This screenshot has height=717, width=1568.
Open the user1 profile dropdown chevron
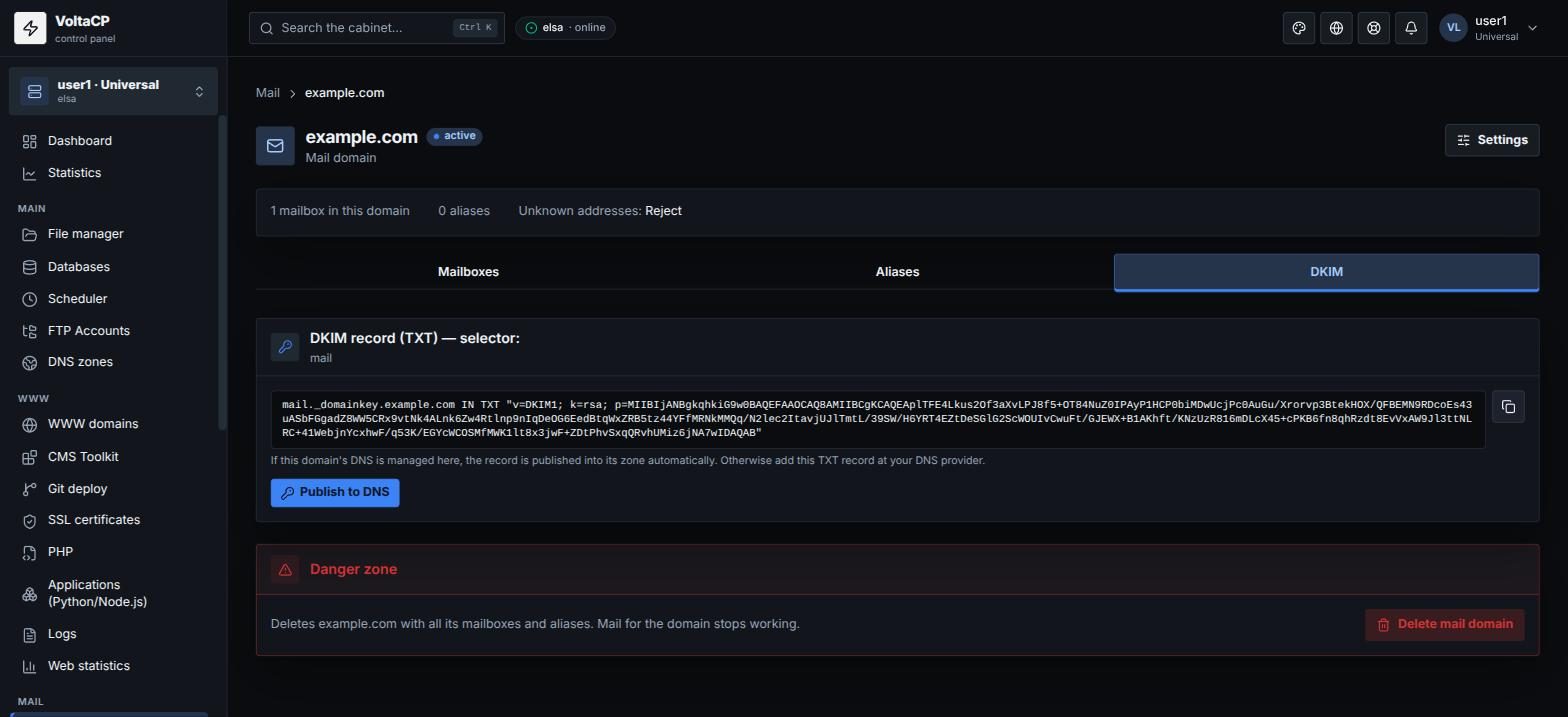(1532, 28)
